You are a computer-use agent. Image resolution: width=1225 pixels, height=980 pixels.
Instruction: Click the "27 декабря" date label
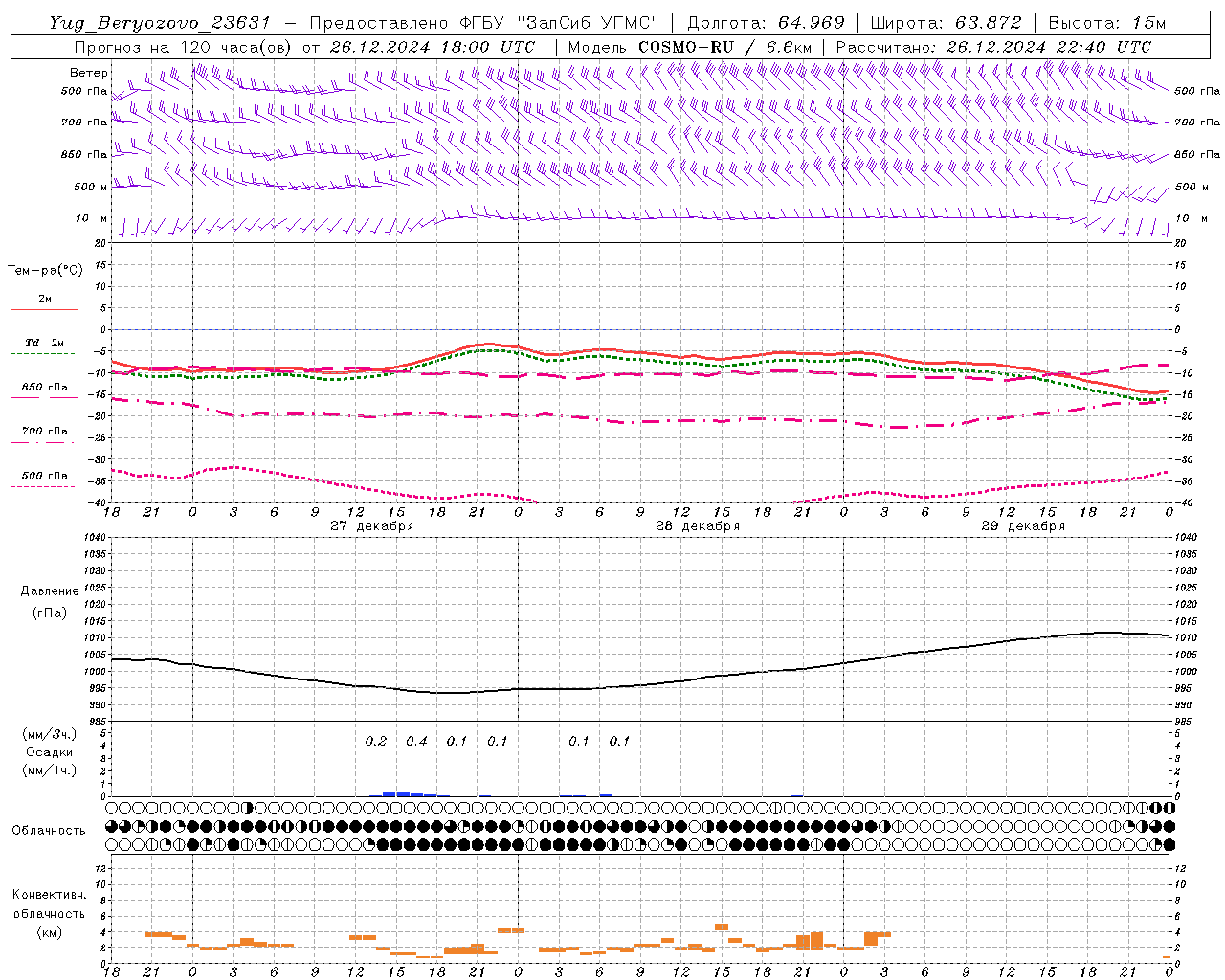click(x=371, y=526)
